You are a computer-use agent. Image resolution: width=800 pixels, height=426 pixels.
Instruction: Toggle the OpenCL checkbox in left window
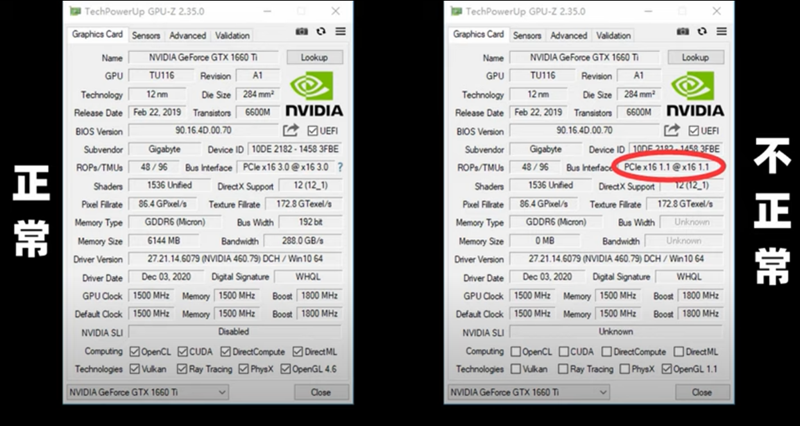coord(135,352)
